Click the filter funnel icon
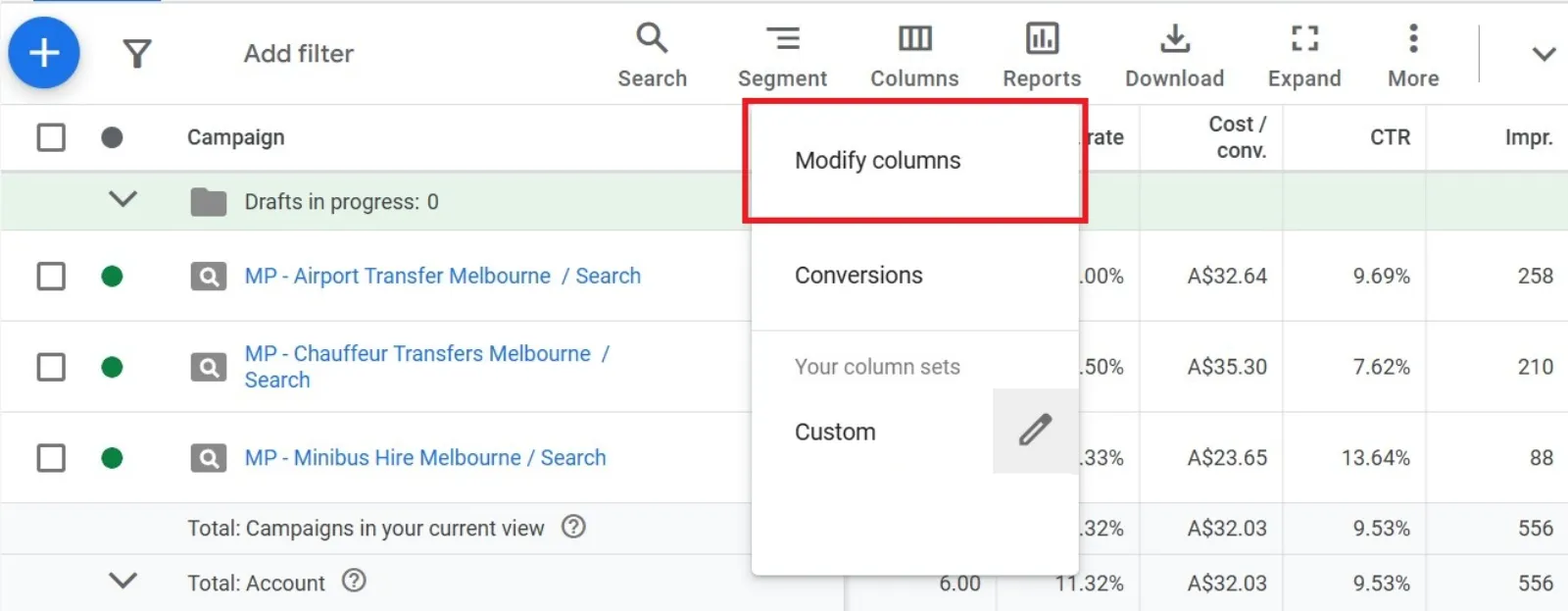The height and width of the screenshot is (611, 1568). point(137,53)
